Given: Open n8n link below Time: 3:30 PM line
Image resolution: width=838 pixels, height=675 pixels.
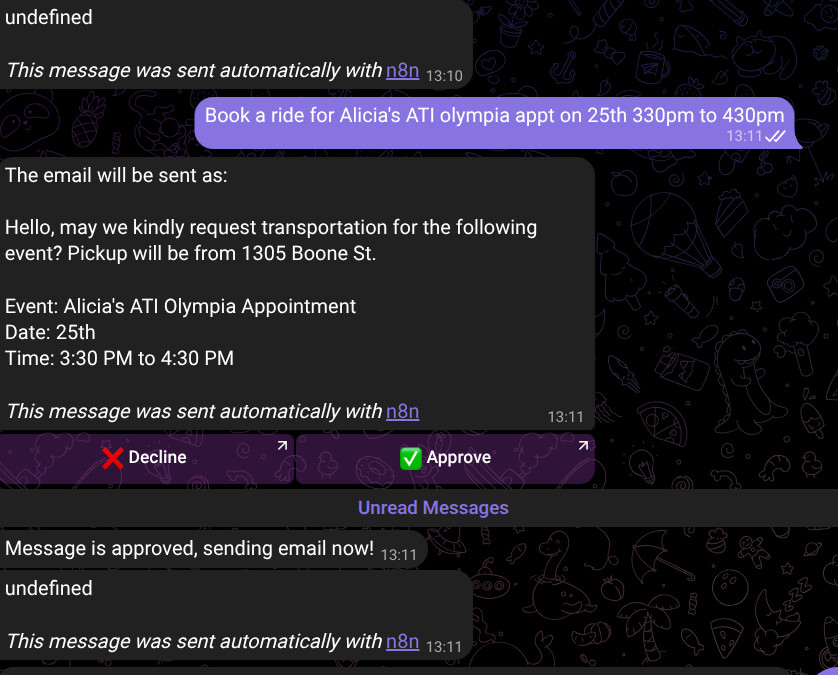Looking at the screenshot, I should point(402,411).
